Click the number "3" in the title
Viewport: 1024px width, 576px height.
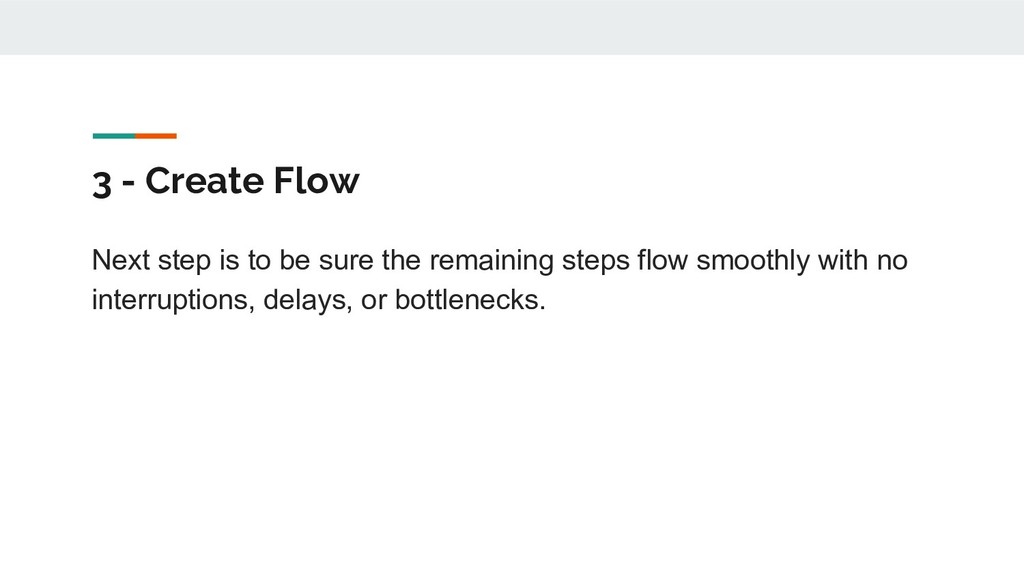pyautogui.click(x=102, y=183)
